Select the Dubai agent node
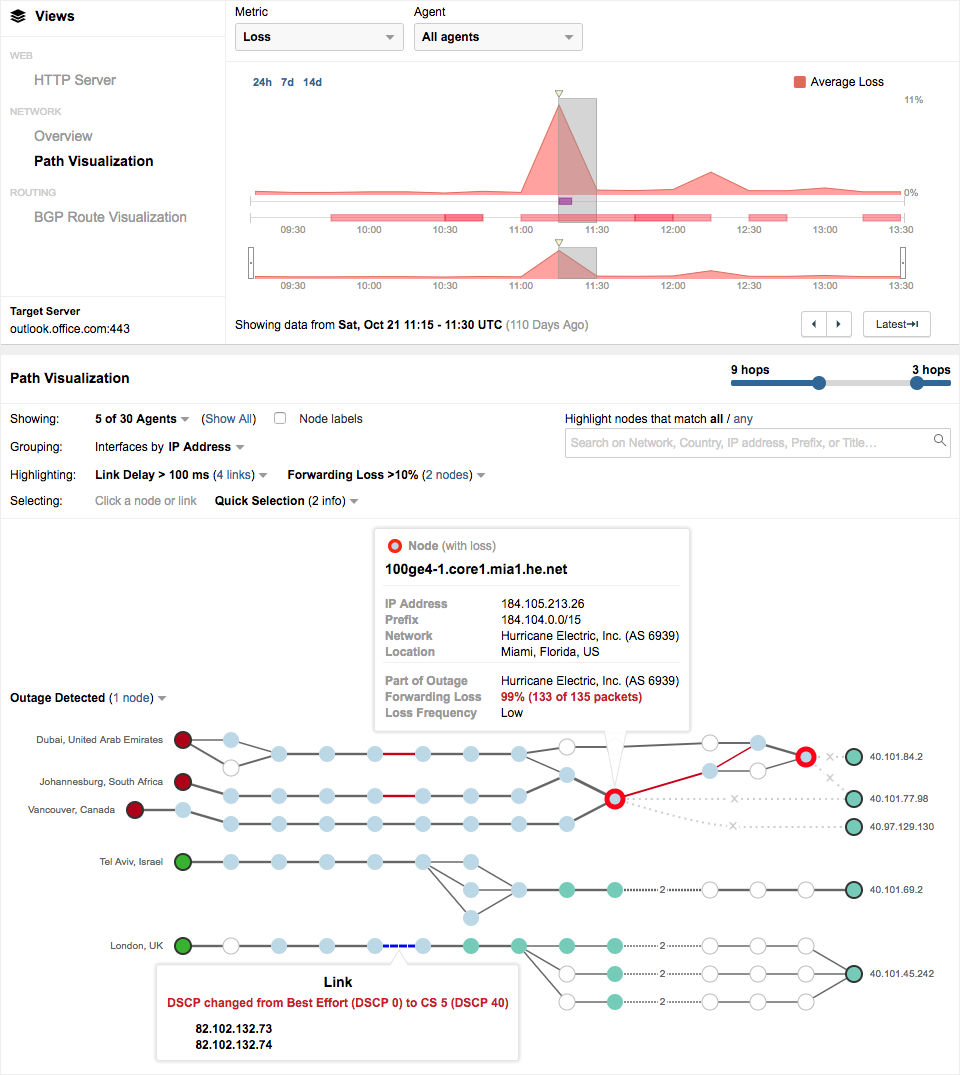This screenshot has width=960, height=1075. coord(183,740)
